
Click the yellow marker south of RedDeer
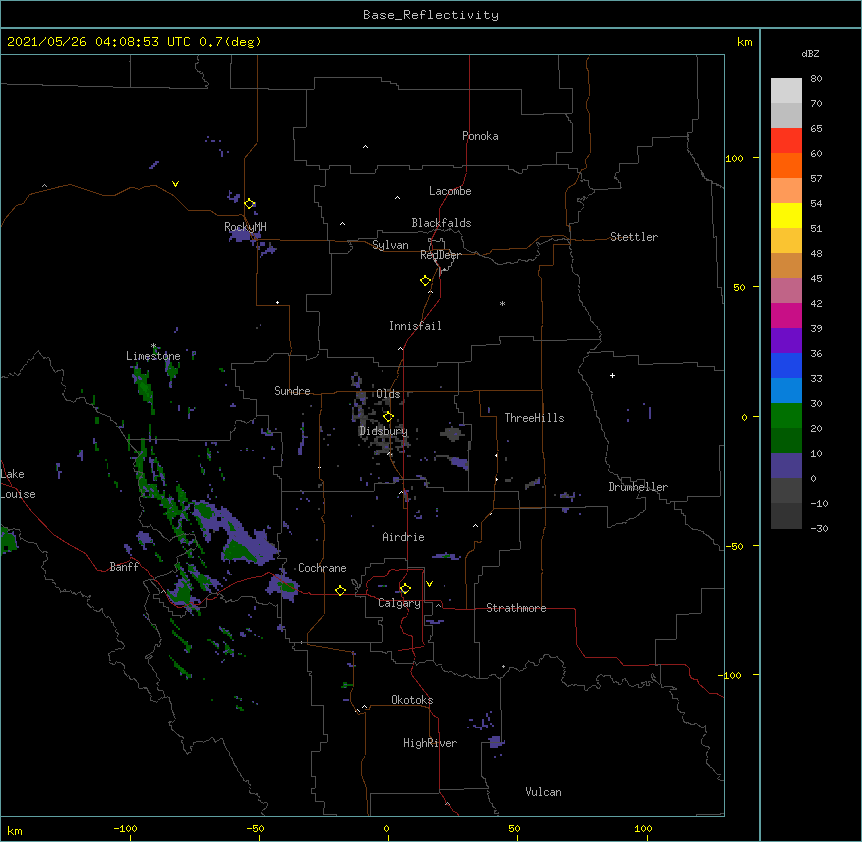[x=426, y=281]
